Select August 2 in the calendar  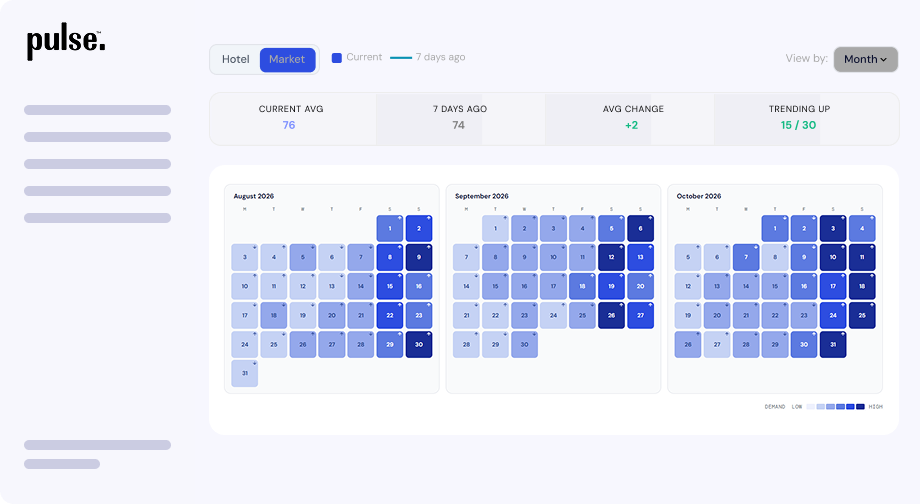click(x=419, y=228)
